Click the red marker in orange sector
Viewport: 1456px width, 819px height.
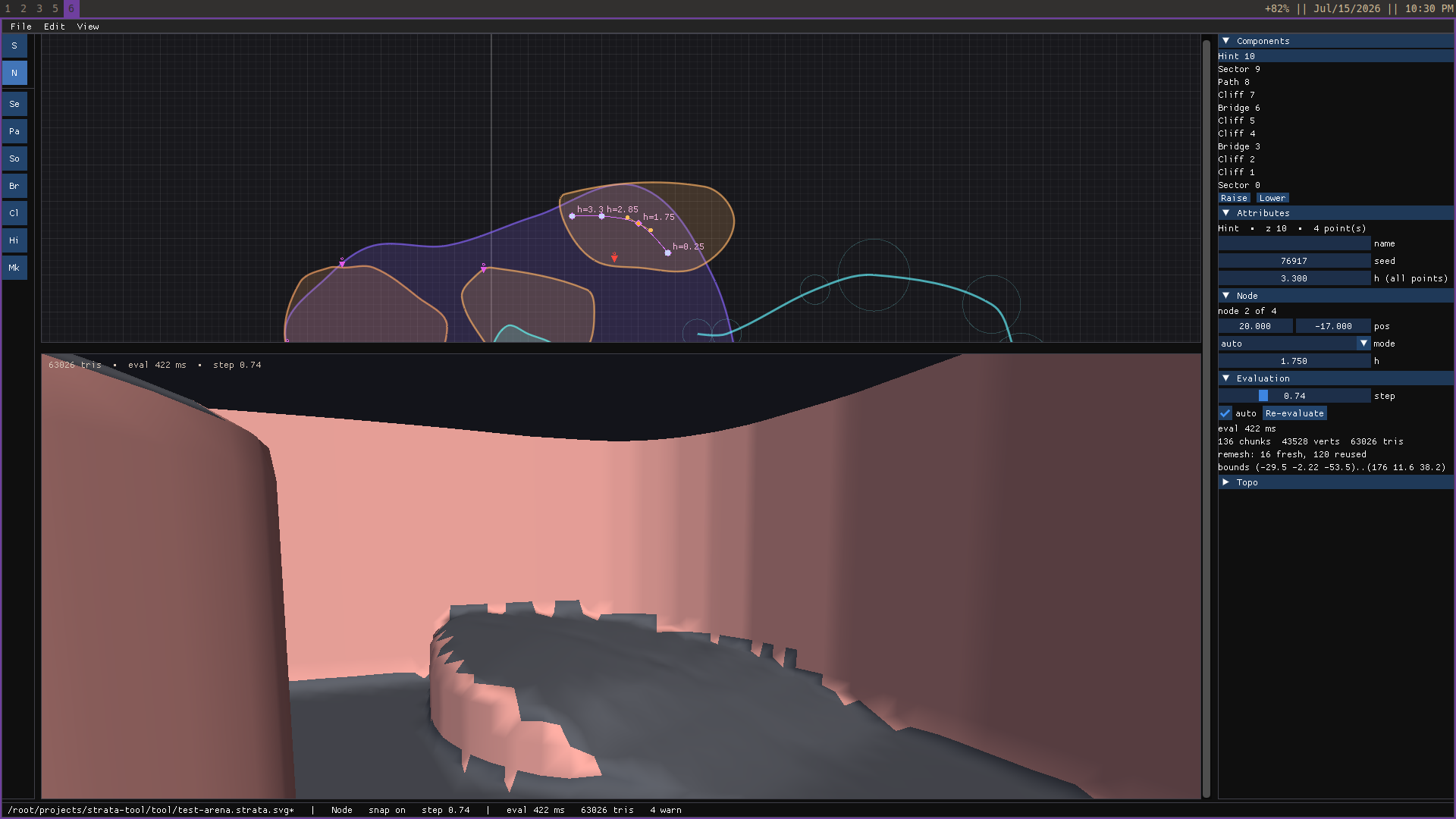614,258
